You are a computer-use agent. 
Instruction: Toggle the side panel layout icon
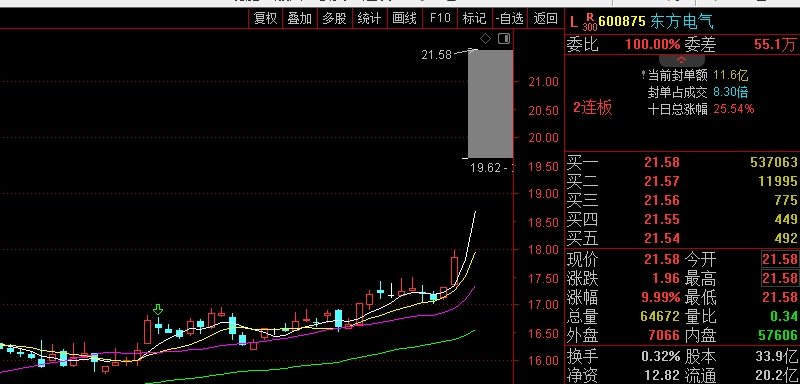click(504, 39)
